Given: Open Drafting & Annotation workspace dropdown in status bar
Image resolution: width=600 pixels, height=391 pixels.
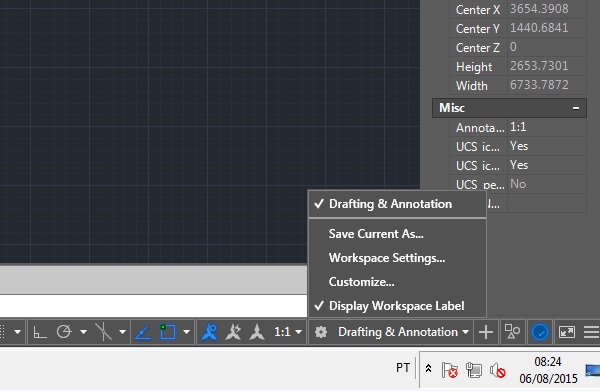Looking at the screenshot, I should [403, 332].
